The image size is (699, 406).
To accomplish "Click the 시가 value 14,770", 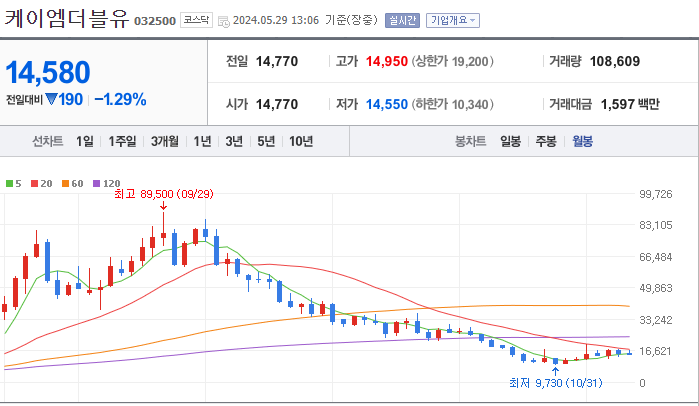I will pyautogui.click(x=277, y=104).
